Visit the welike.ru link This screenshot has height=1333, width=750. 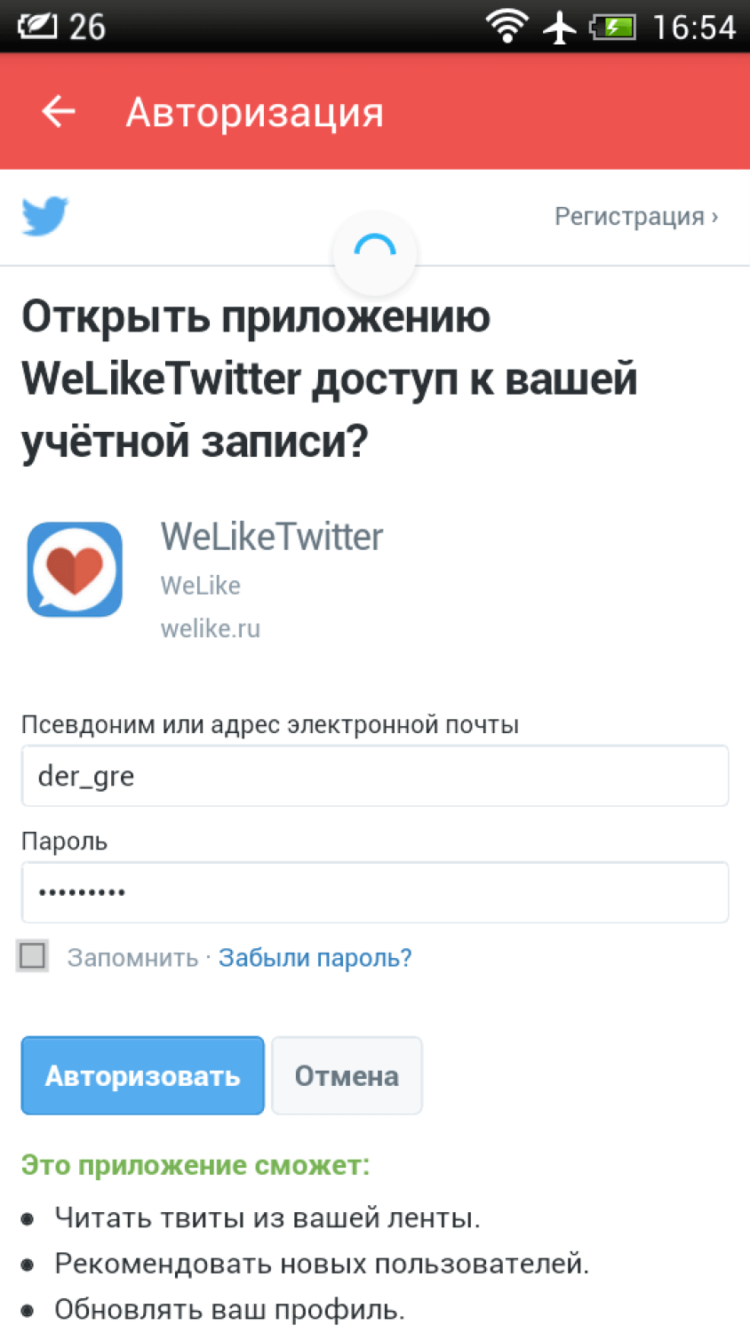(x=210, y=628)
